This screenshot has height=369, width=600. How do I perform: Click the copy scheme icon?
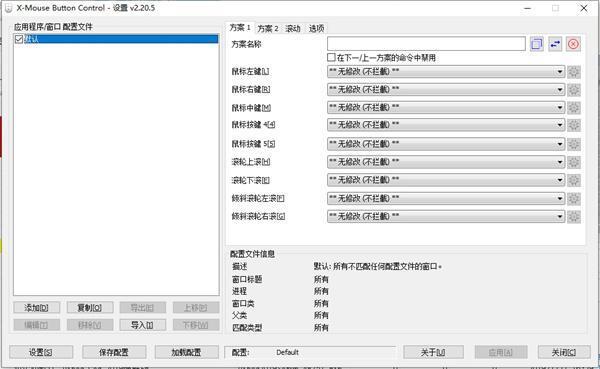click(x=536, y=44)
